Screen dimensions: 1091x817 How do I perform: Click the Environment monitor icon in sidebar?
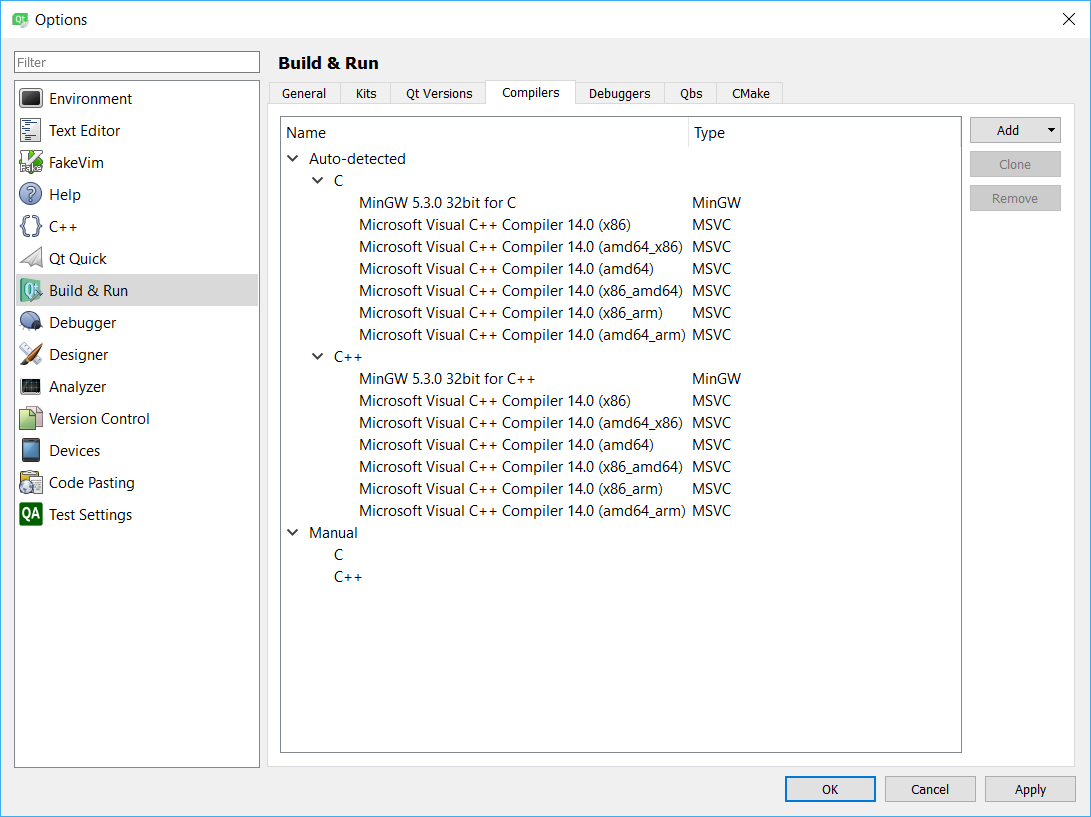(x=31, y=98)
